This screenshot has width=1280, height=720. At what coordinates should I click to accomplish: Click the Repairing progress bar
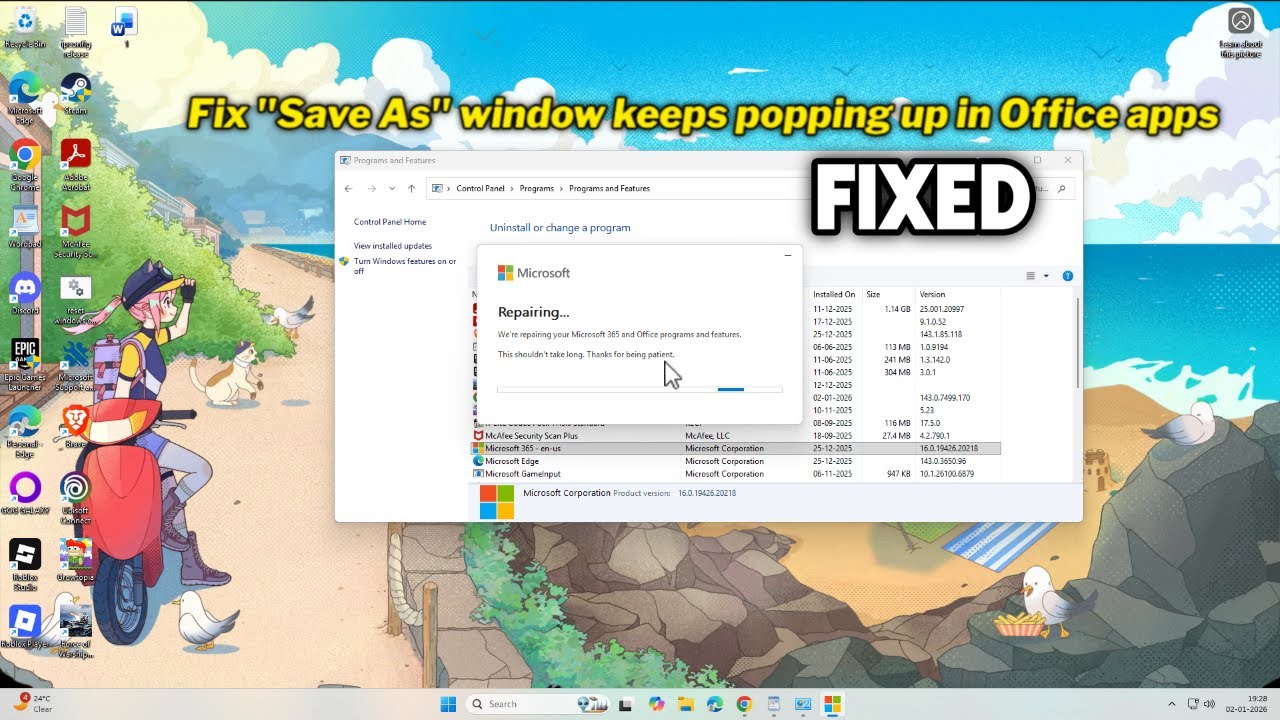coord(640,389)
